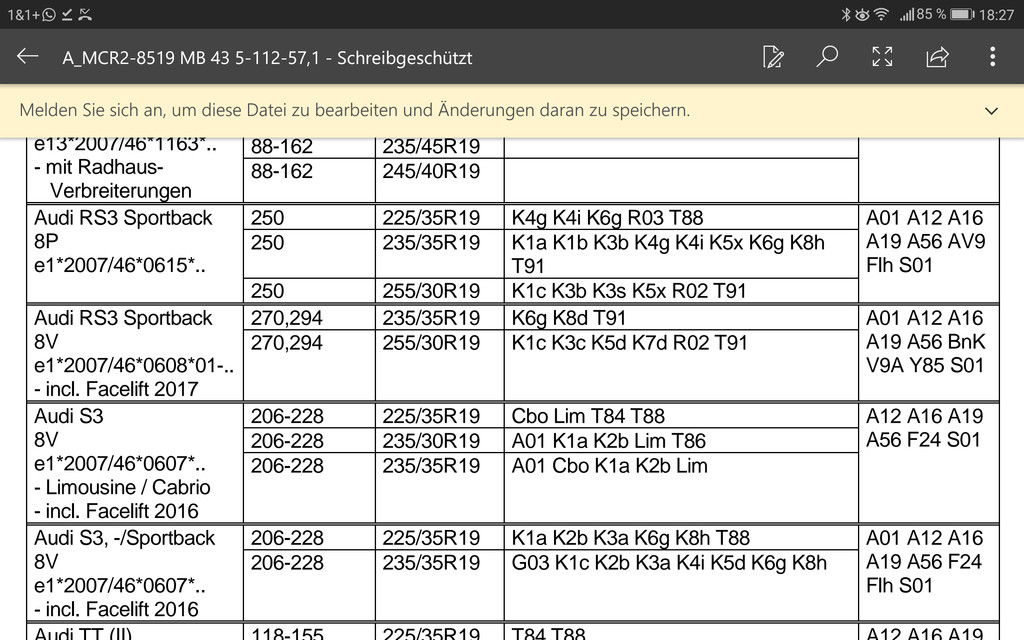Tap the 'Melden Sie sich an' banner message
Viewport: 1024px width, 640px height.
pos(355,110)
